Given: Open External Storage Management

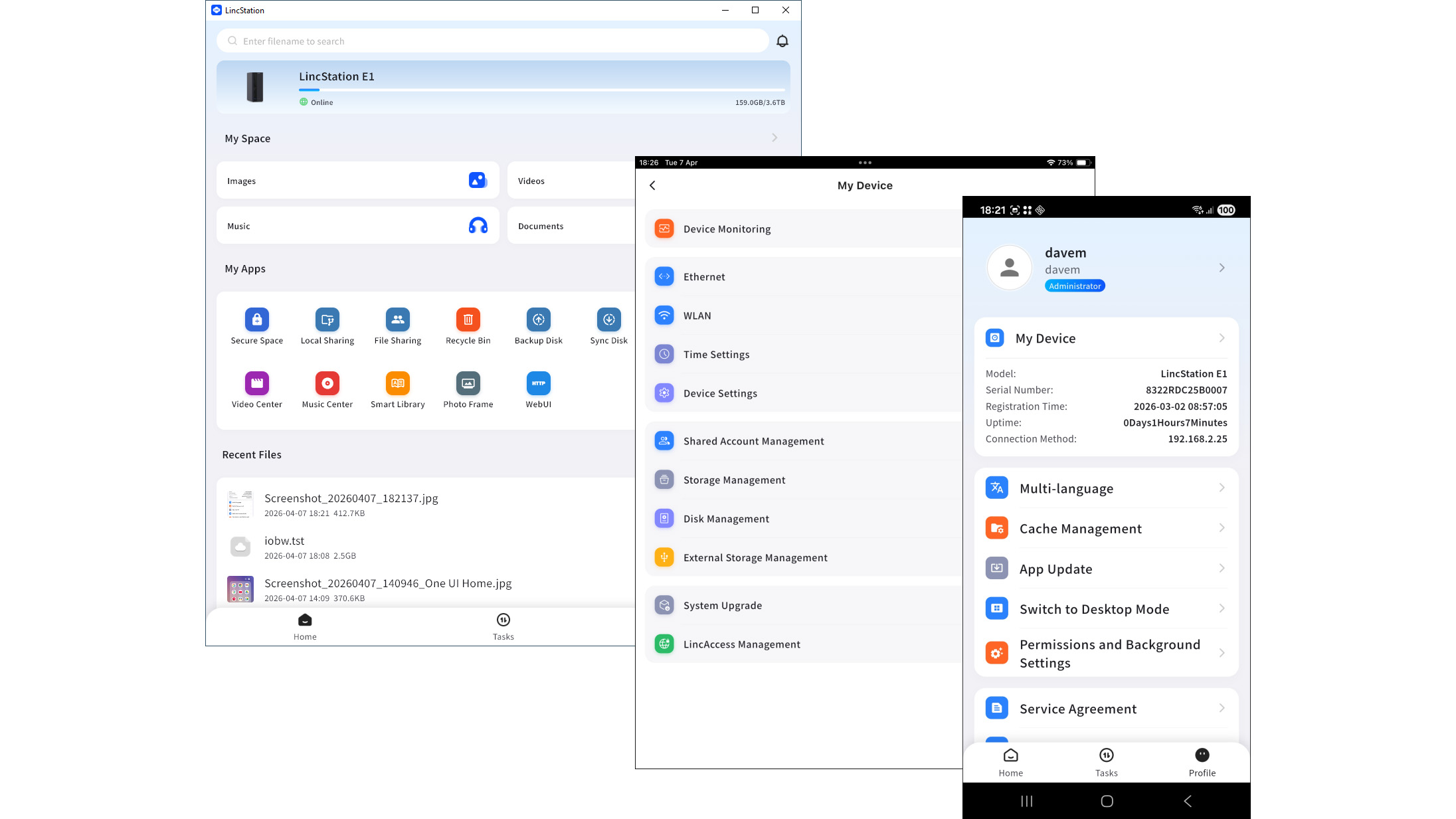Looking at the screenshot, I should point(804,557).
